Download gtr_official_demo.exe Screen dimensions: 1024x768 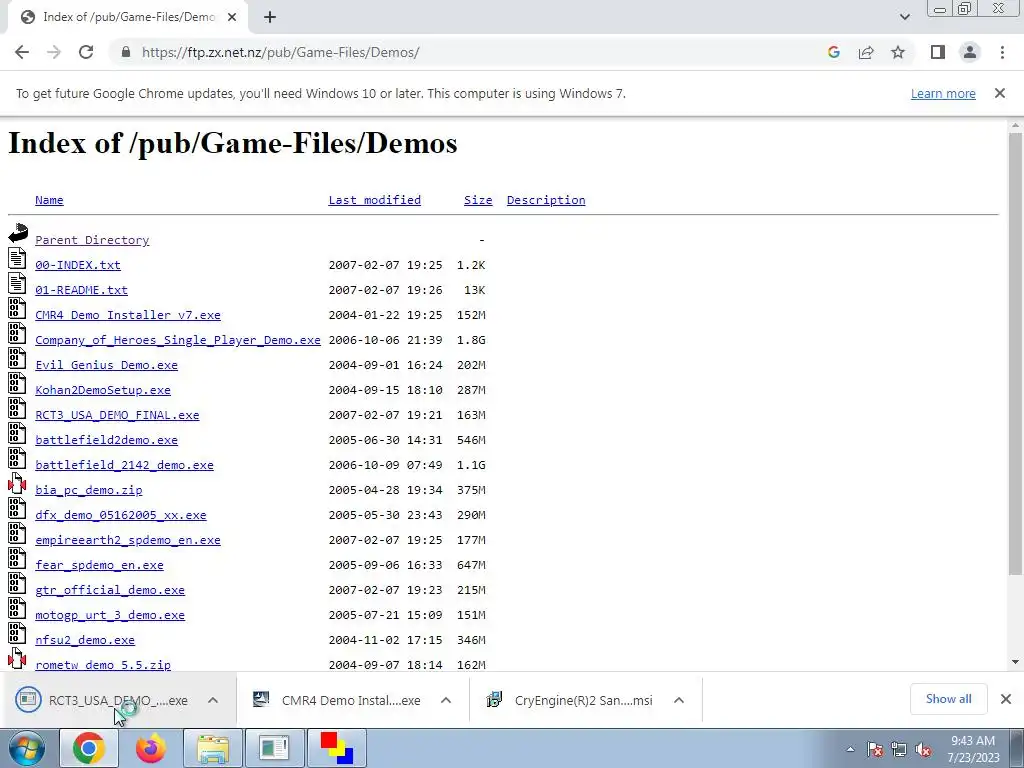(x=110, y=590)
